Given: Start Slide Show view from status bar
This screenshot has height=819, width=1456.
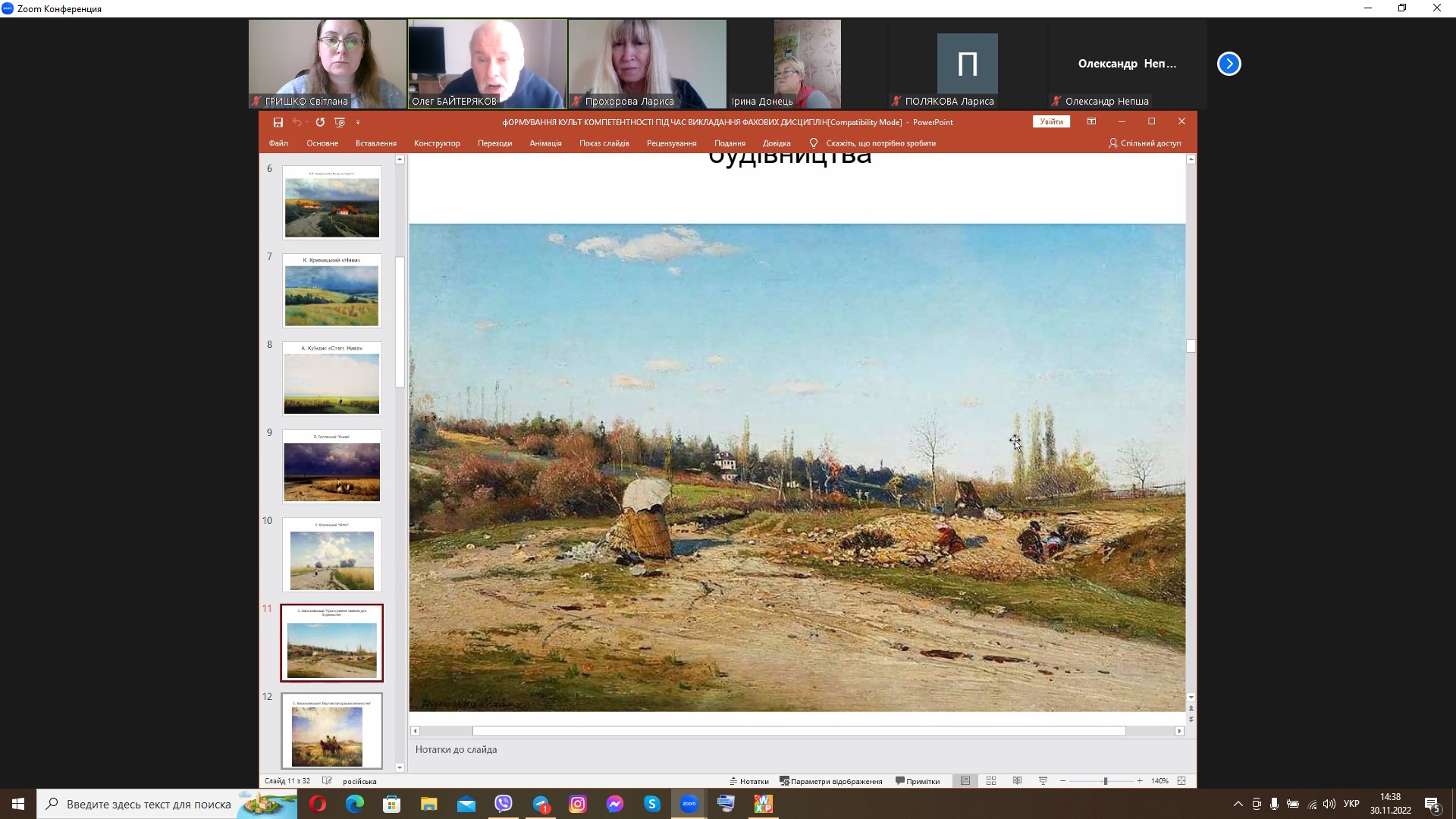Looking at the screenshot, I should [1043, 781].
